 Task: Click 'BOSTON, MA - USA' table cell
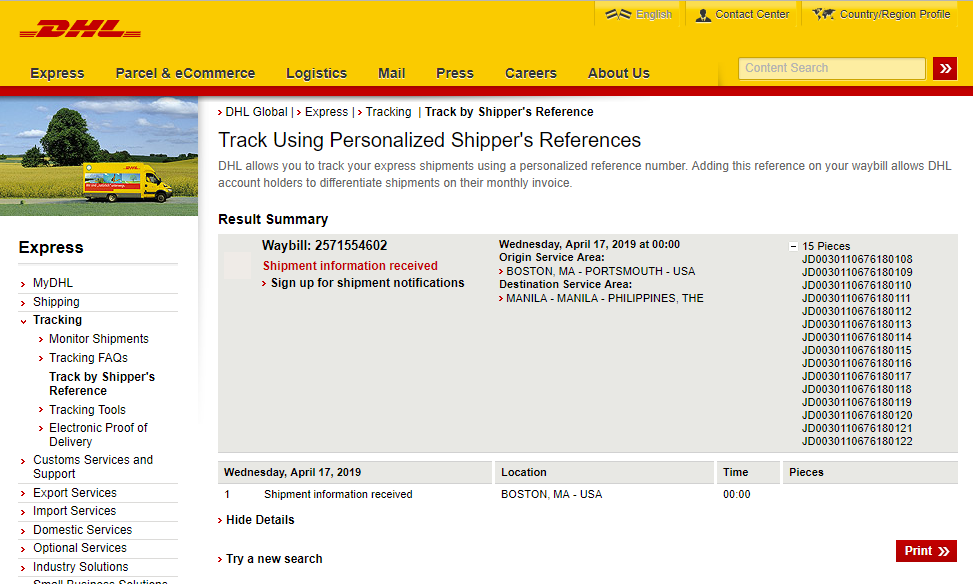pos(552,495)
